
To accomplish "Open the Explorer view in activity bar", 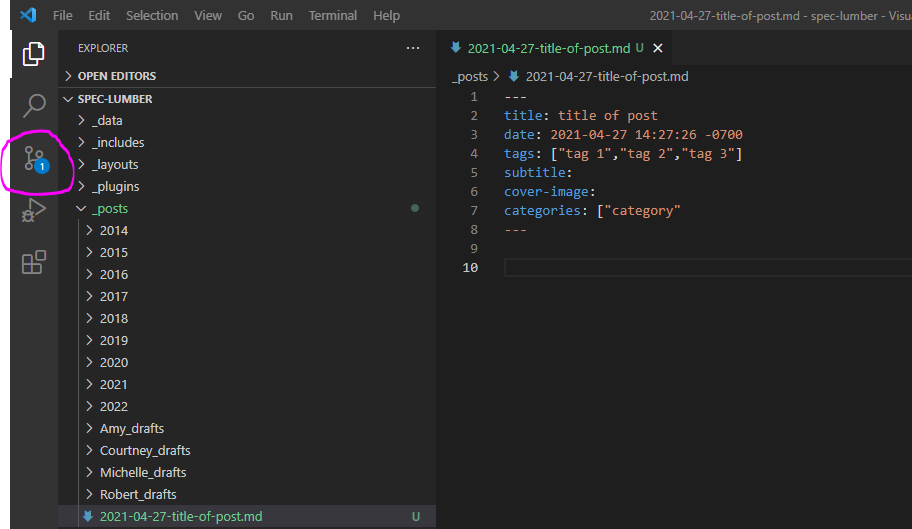I will click(x=34, y=53).
